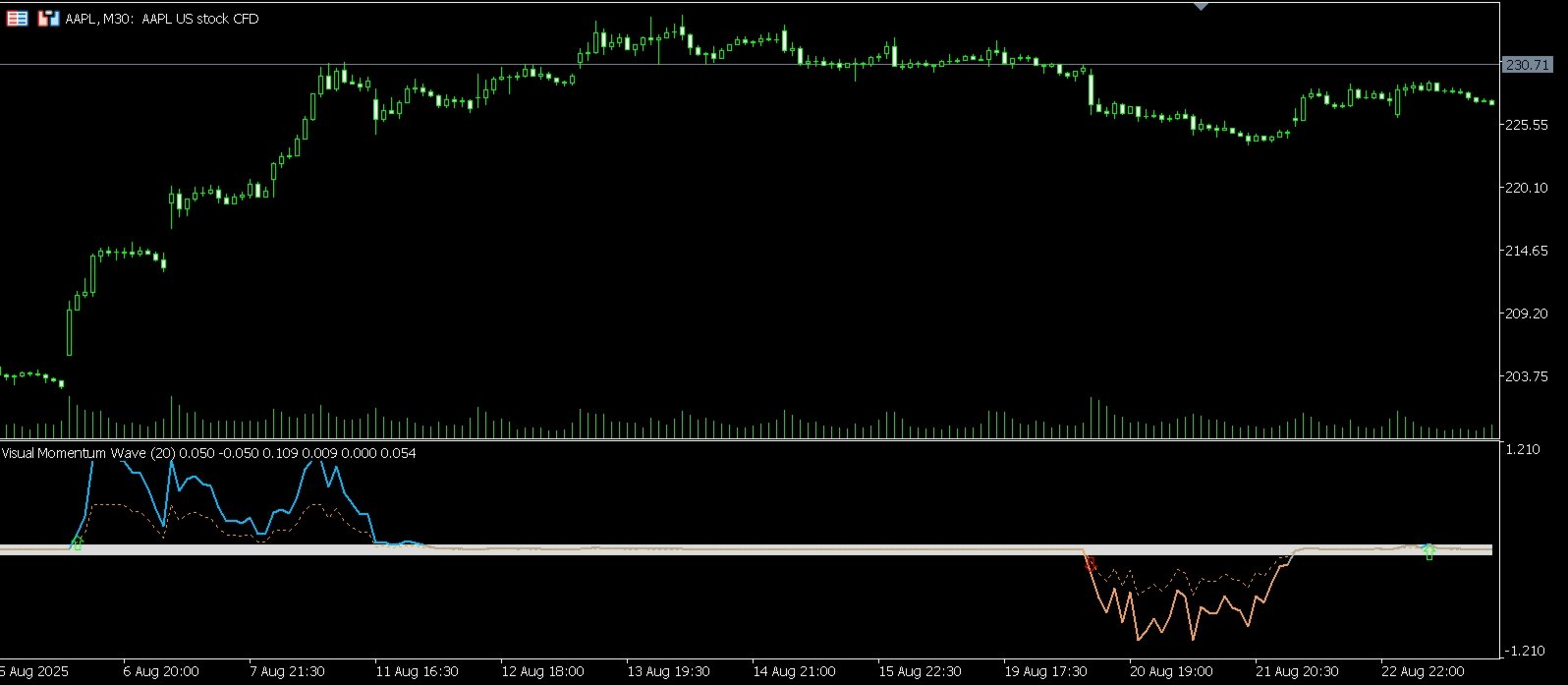Select the chart title 'AAPL, M30: AAPL US stock CFD'
1568x685 pixels.
coord(162,19)
